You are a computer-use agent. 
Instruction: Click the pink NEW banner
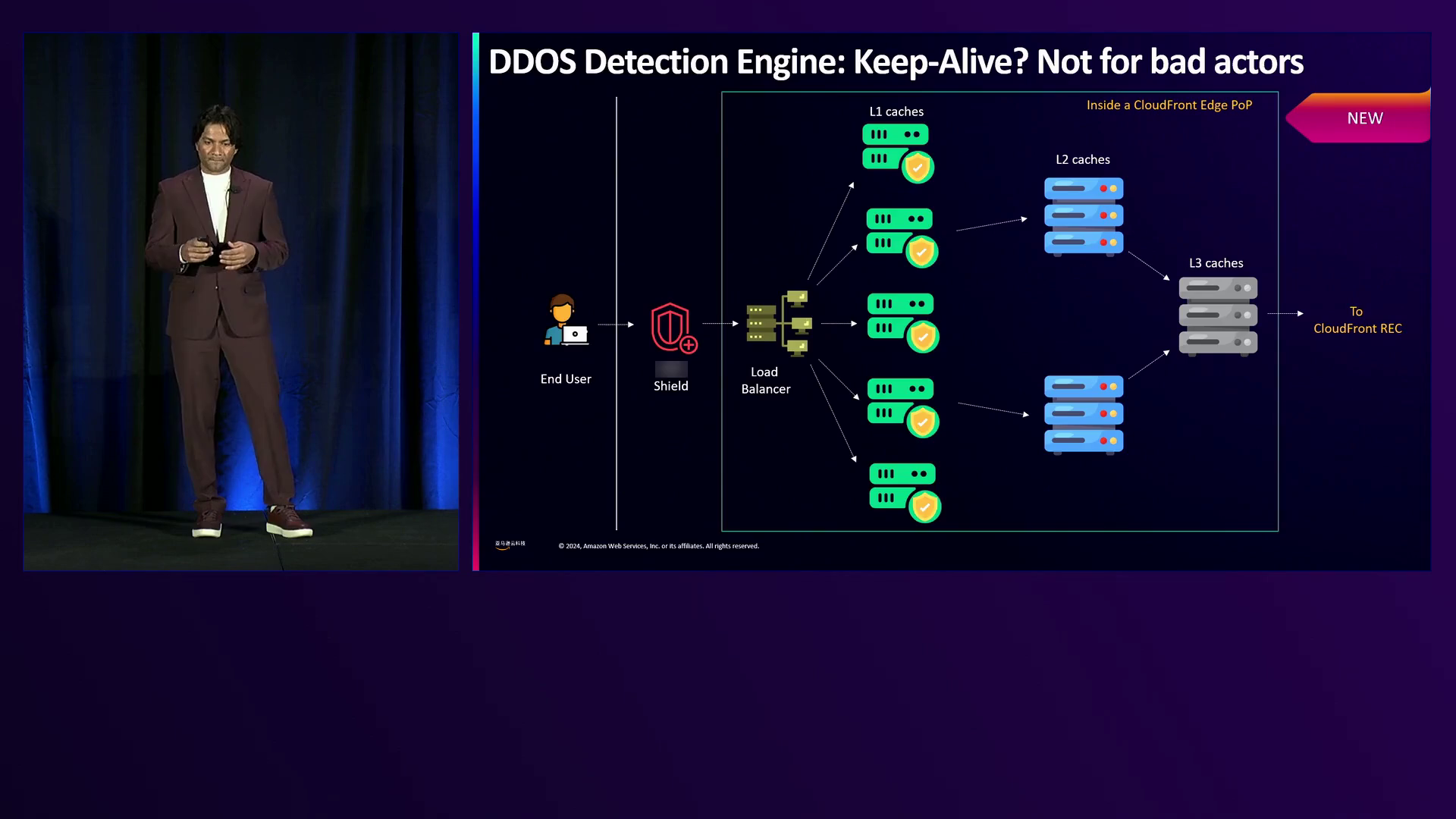click(x=1364, y=118)
